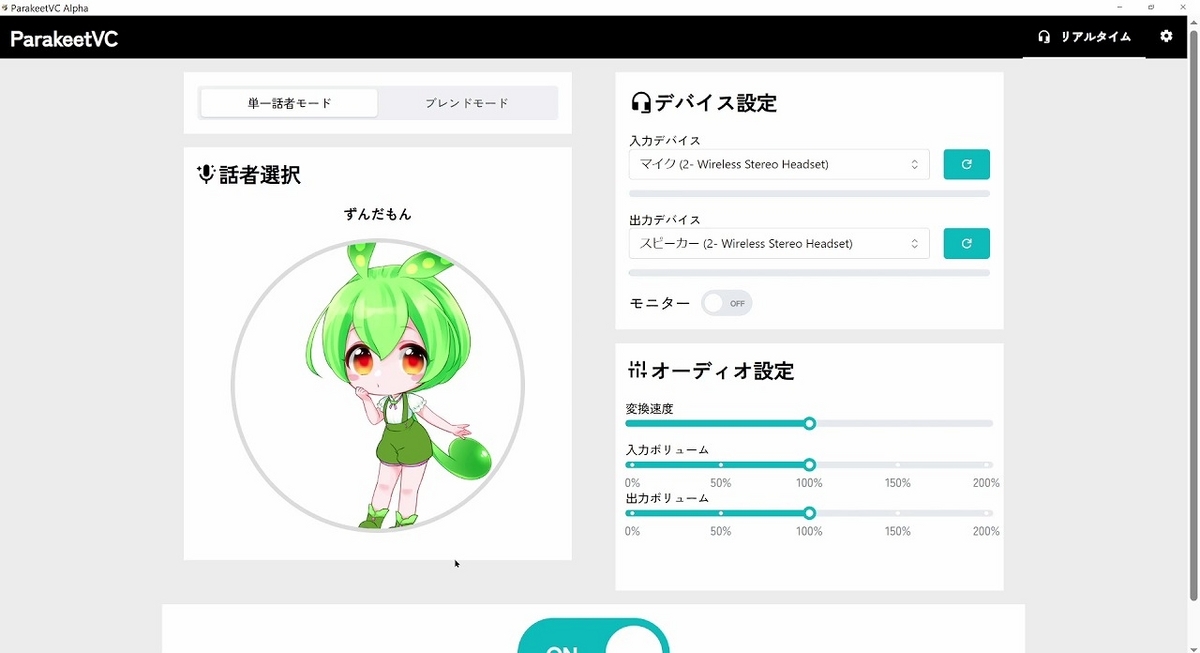Viewport: 1200px width, 653px height.
Task: Refresh the output device list
Action: tap(967, 243)
